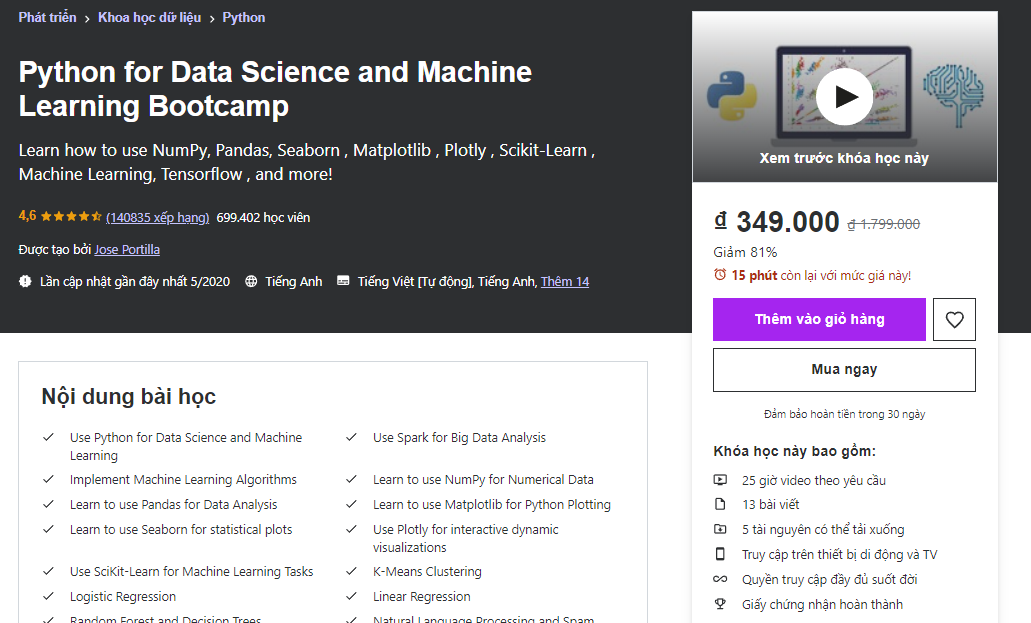
Task: Expand the Thêm 14 languages list
Action: 565,281
